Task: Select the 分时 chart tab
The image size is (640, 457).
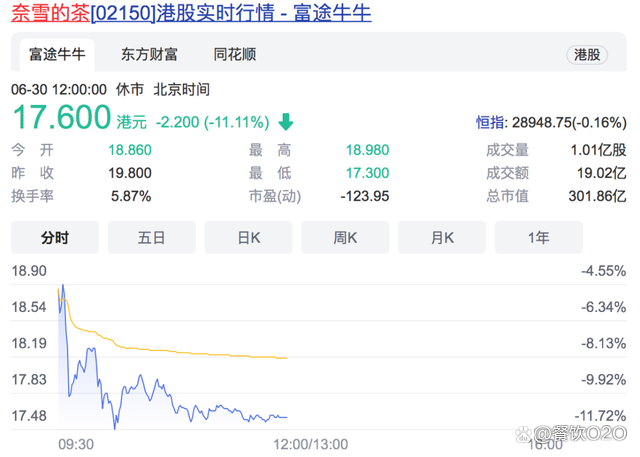Action: pos(55,237)
